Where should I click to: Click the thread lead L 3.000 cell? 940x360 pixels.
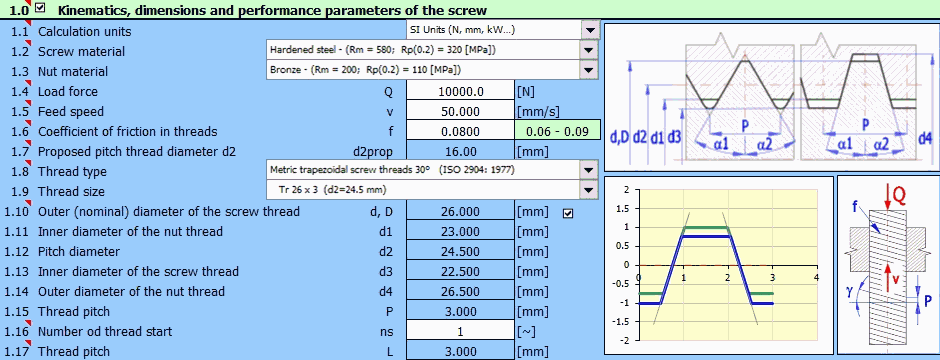pos(460,352)
